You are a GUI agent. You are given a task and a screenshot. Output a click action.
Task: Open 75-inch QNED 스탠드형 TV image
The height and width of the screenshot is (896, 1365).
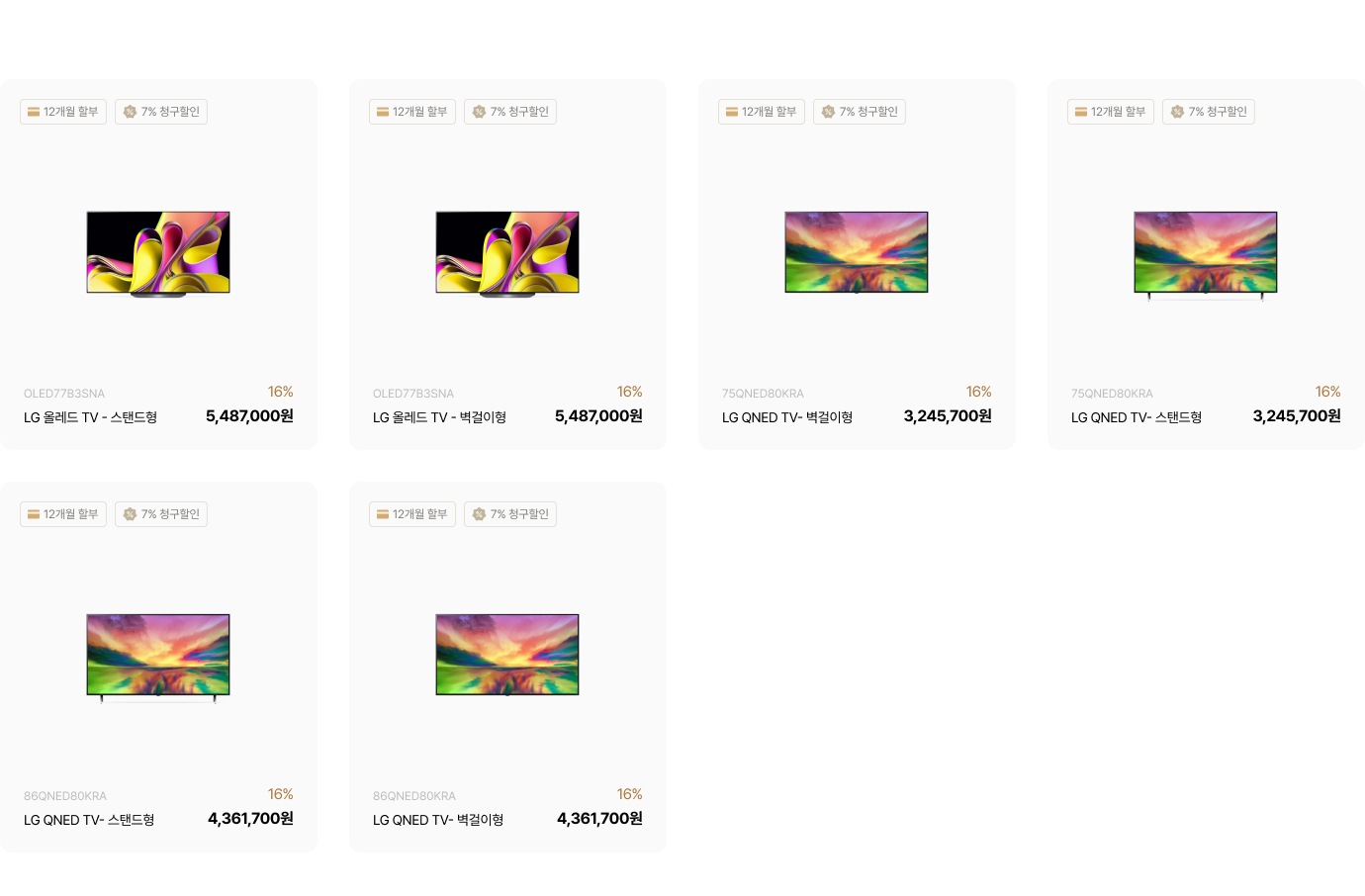(x=1206, y=254)
